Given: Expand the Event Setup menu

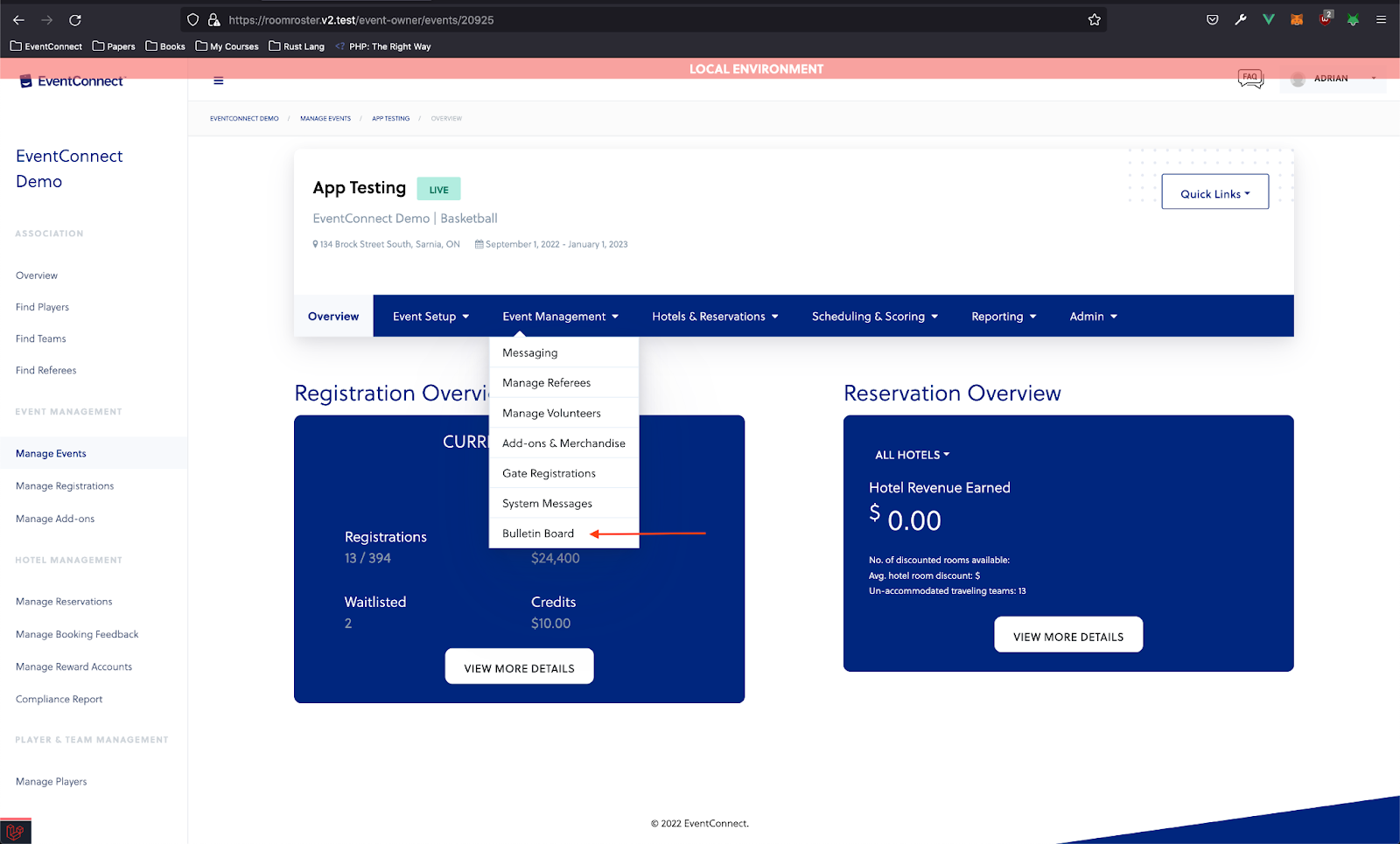Looking at the screenshot, I should pos(430,317).
